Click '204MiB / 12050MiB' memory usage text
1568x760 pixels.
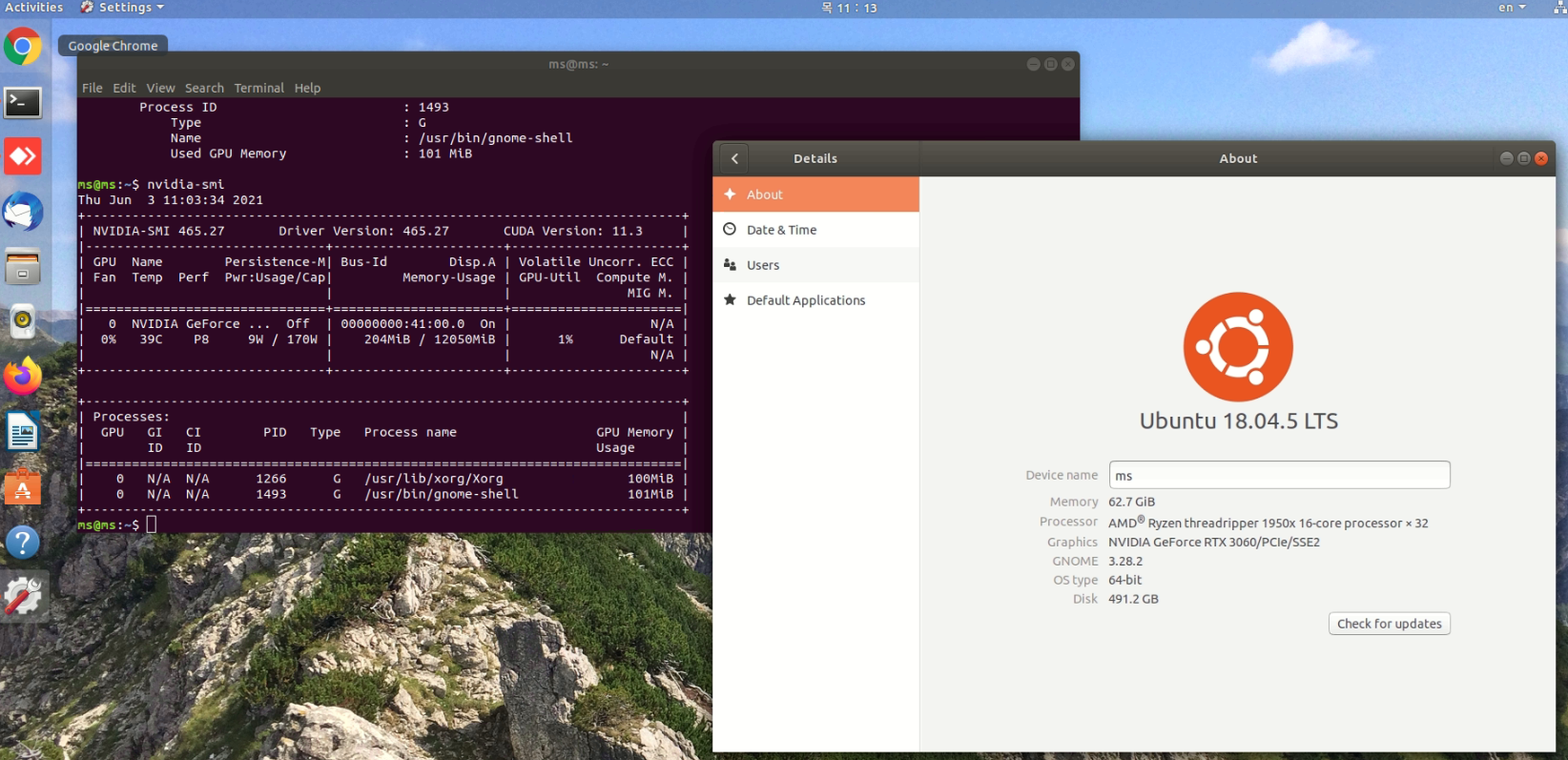pos(429,339)
